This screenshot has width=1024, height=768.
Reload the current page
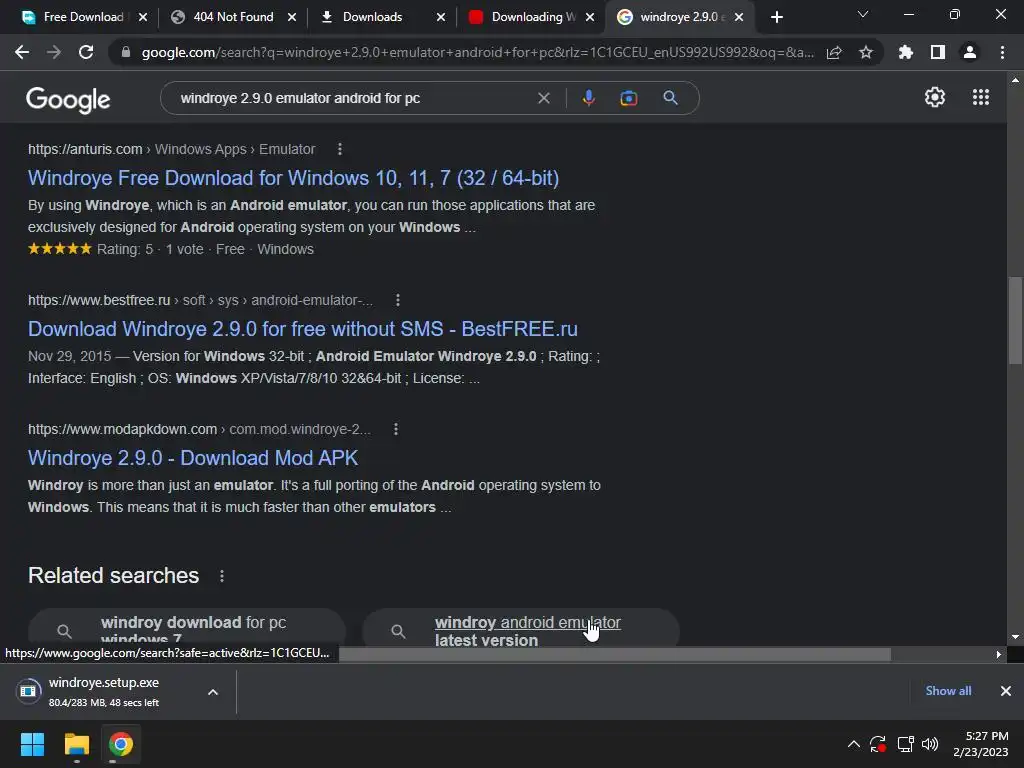coord(86,52)
